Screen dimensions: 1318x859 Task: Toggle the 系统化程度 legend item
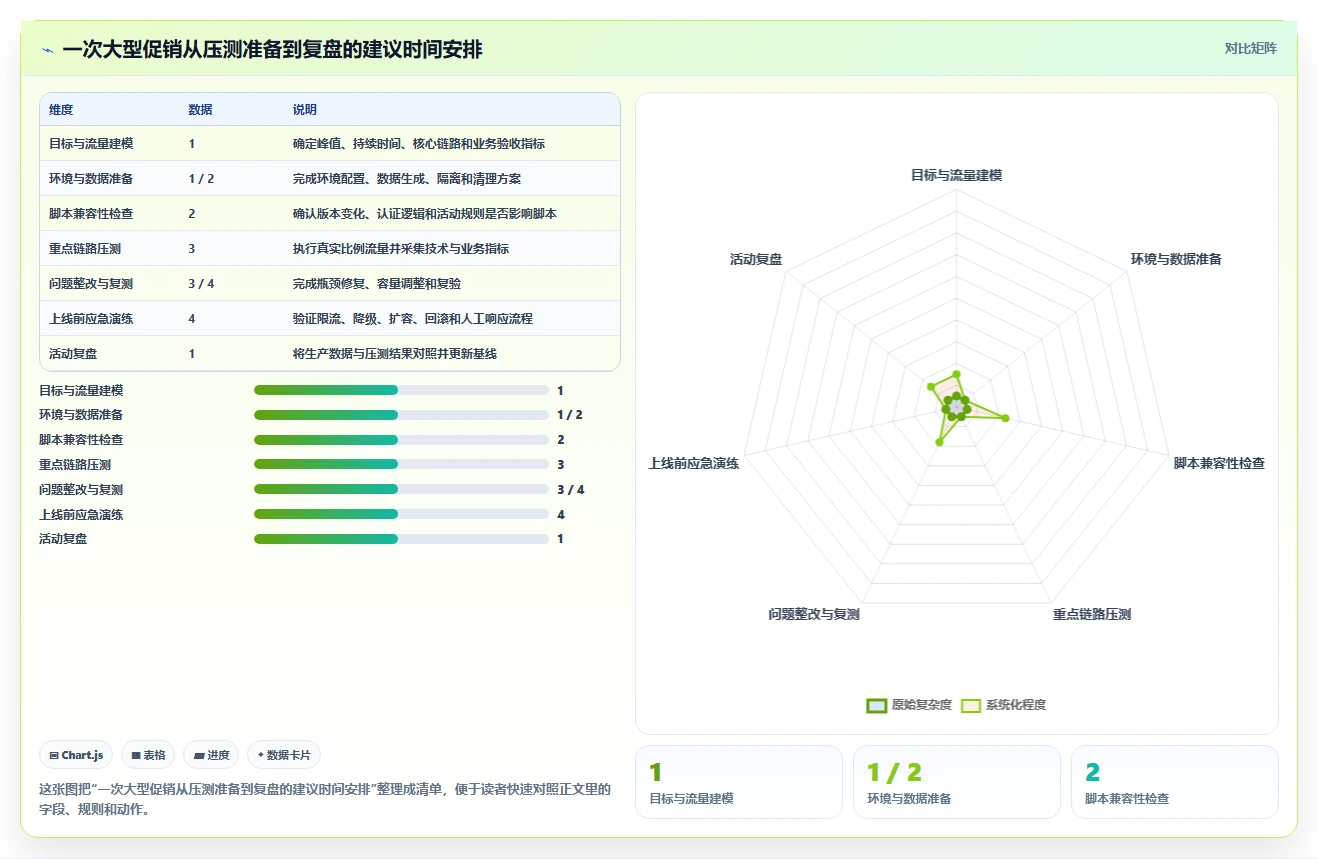pyautogui.click(x=1003, y=705)
